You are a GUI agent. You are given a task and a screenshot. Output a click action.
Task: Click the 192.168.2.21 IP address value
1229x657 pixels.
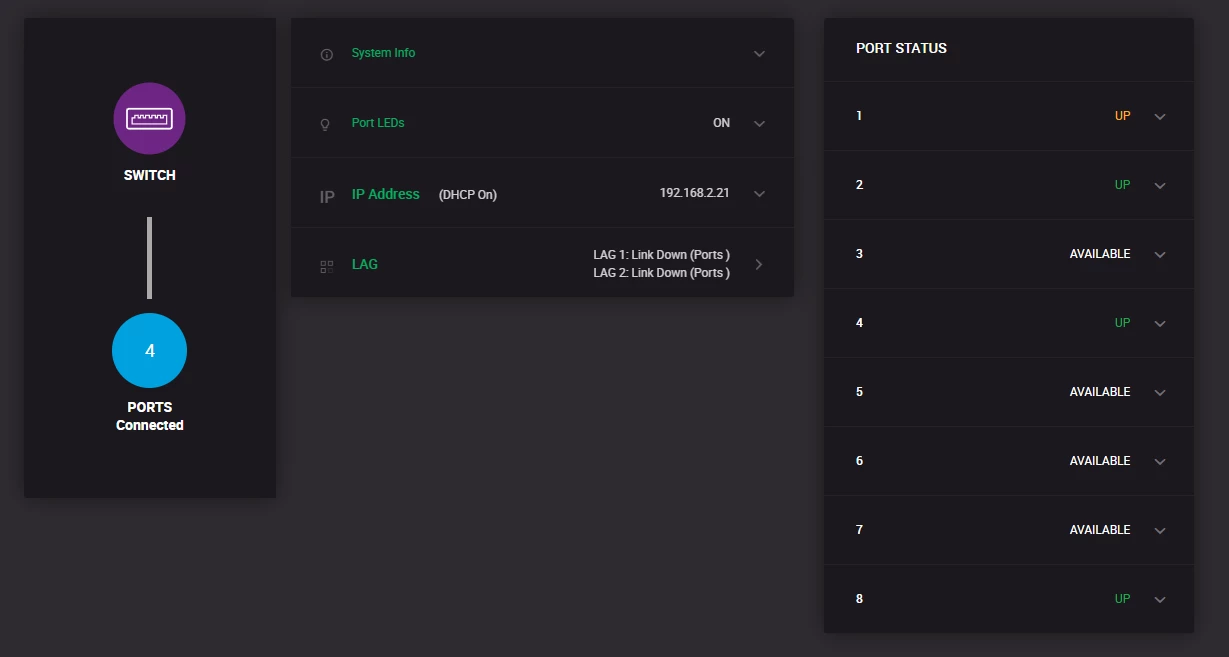pos(694,193)
